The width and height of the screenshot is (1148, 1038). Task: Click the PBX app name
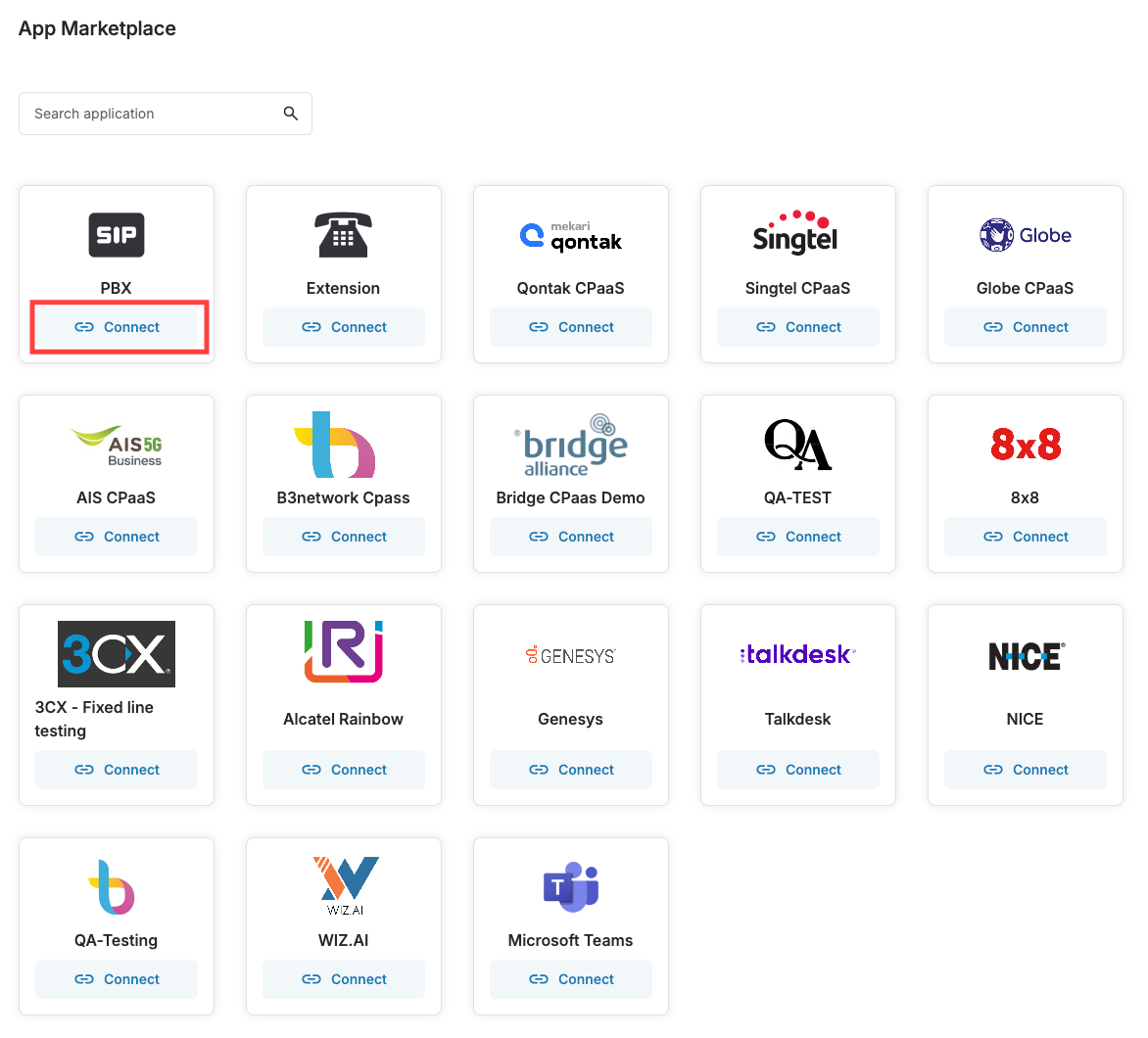[x=117, y=289]
